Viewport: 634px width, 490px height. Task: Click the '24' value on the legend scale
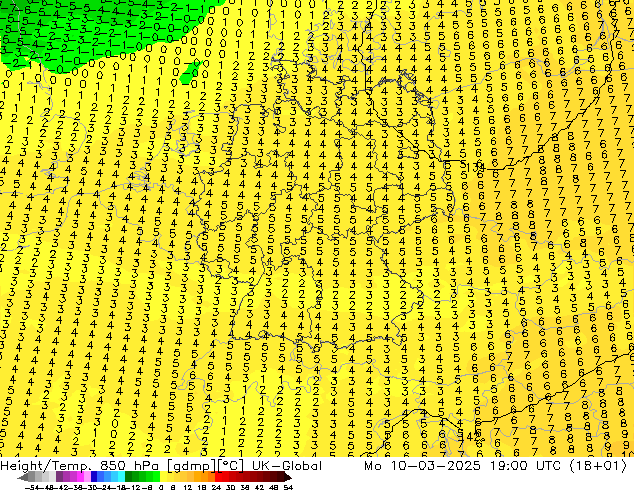point(216,487)
